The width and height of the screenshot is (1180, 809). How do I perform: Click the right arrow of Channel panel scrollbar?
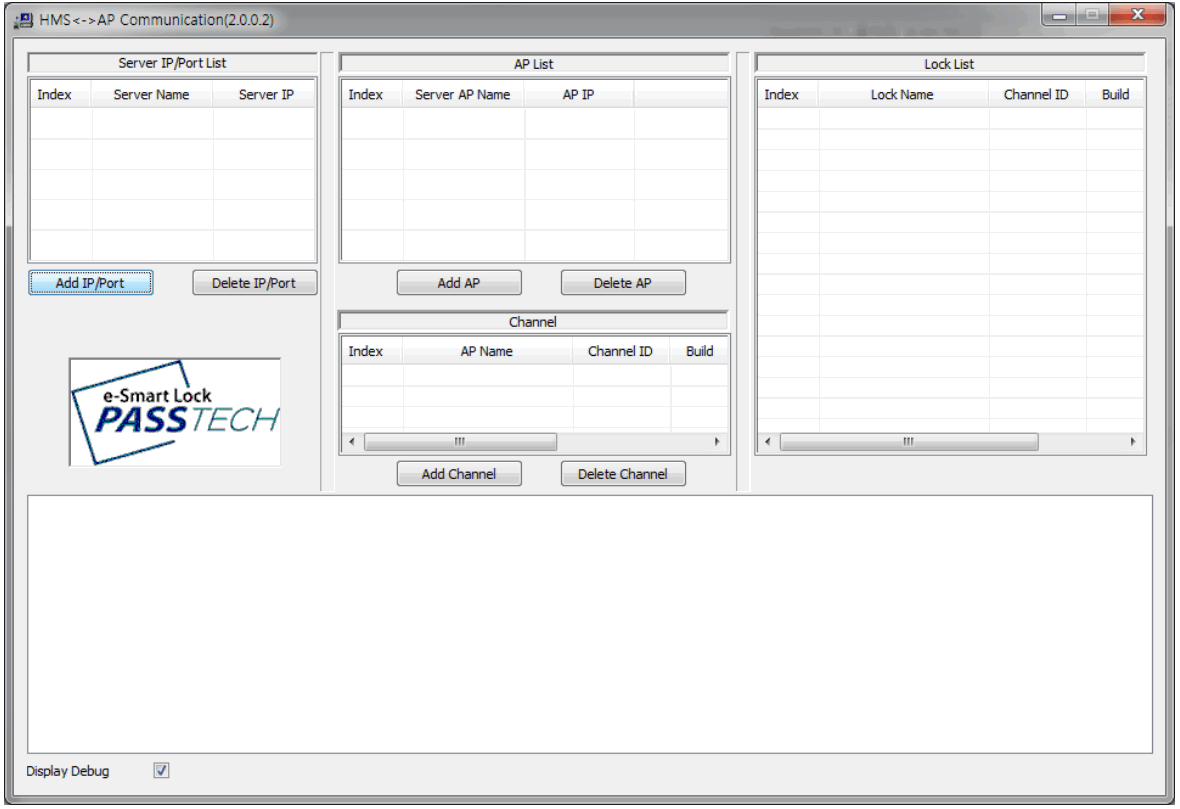point(717,441)
